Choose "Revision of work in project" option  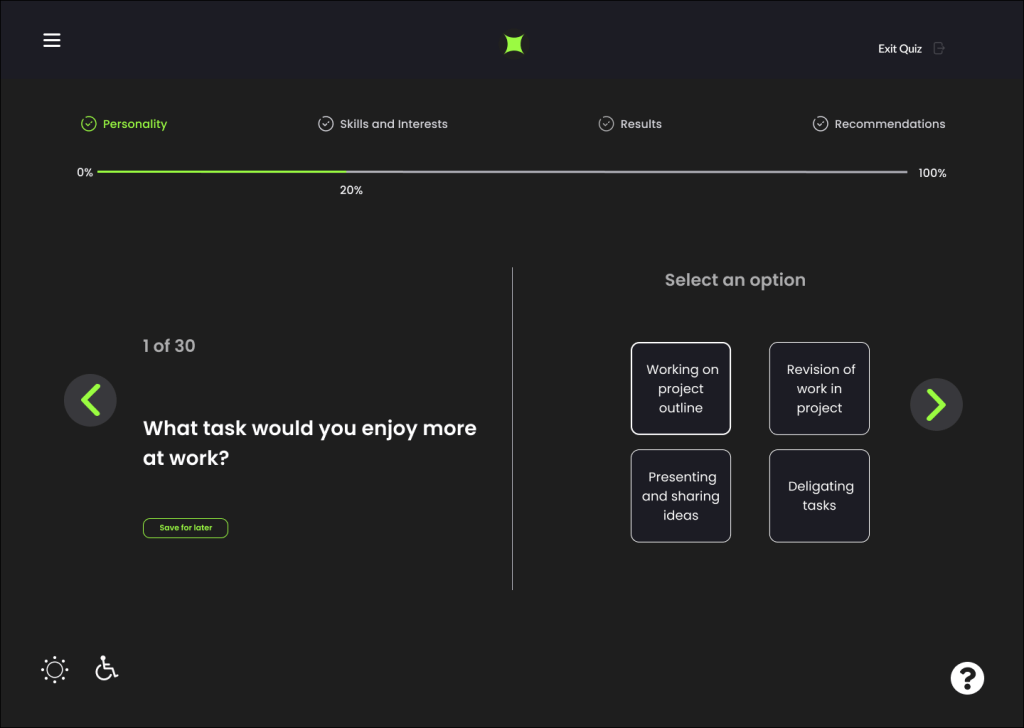(819, 389)
